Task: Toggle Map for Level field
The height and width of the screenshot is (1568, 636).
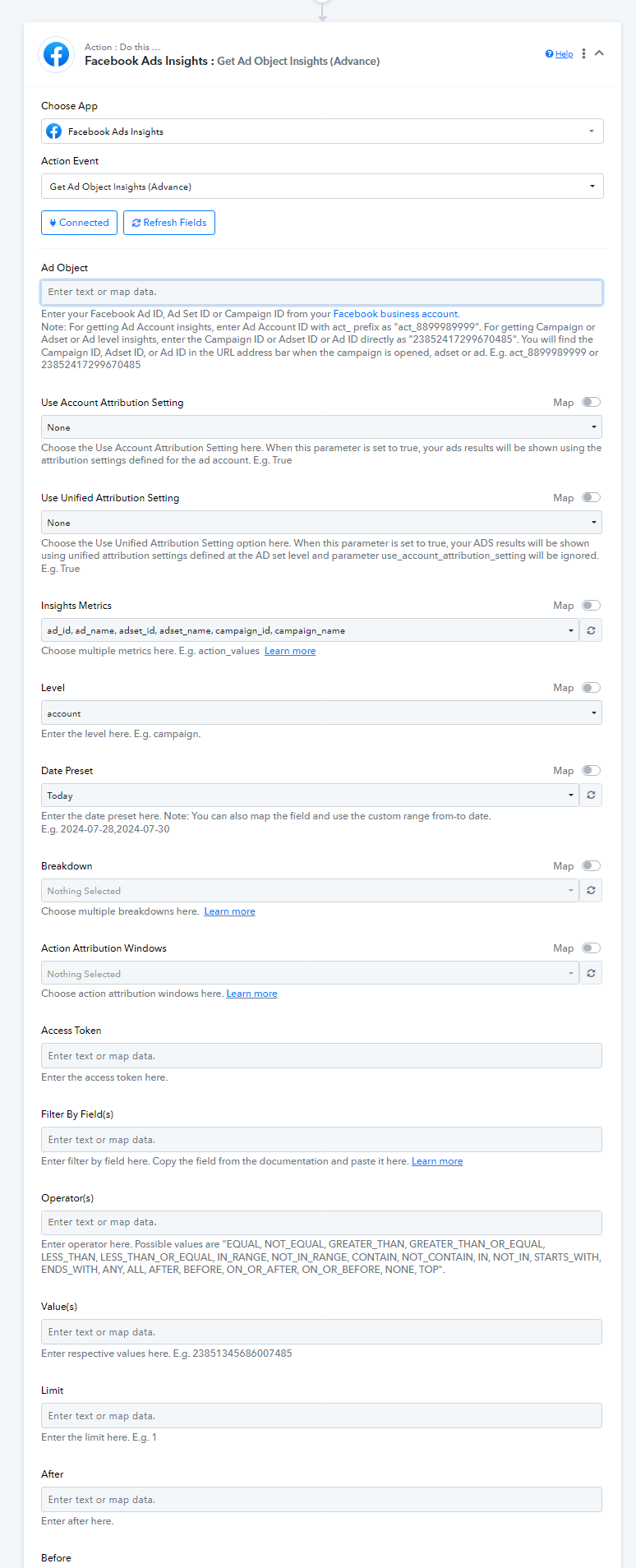Action: click(591, 687)
